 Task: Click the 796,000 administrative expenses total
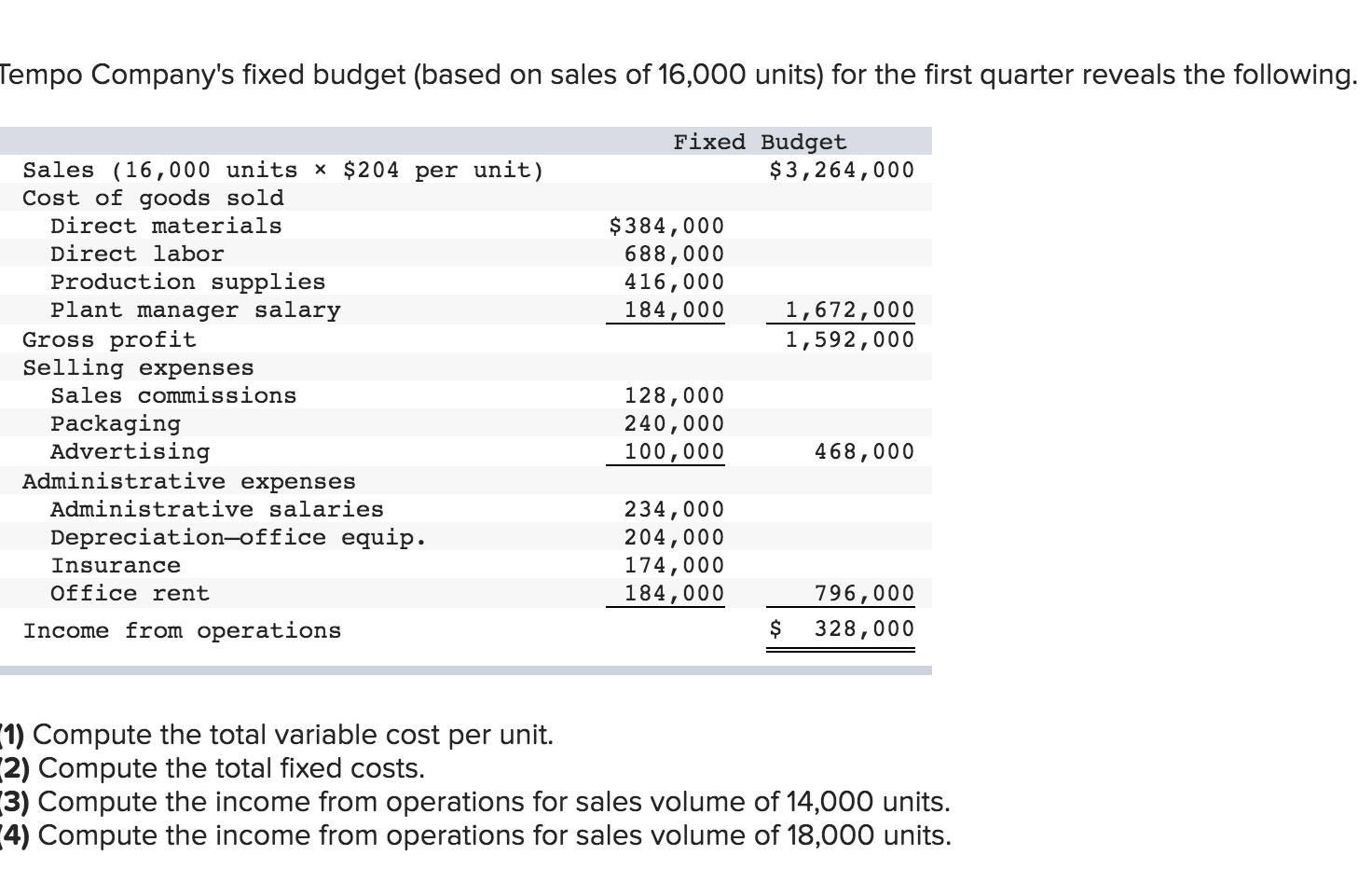[864, 593]
